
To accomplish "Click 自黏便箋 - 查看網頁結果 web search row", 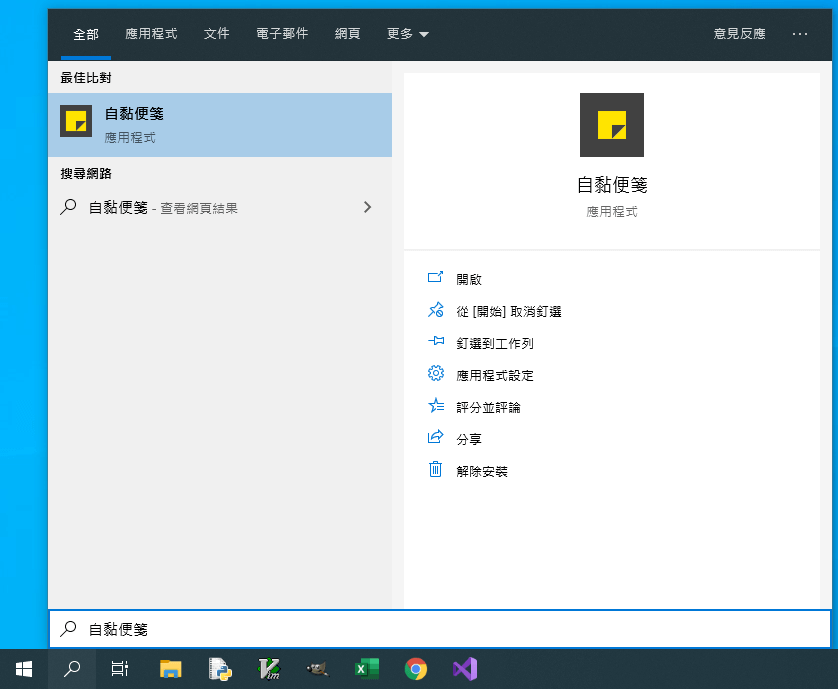I will coord(220,207).
